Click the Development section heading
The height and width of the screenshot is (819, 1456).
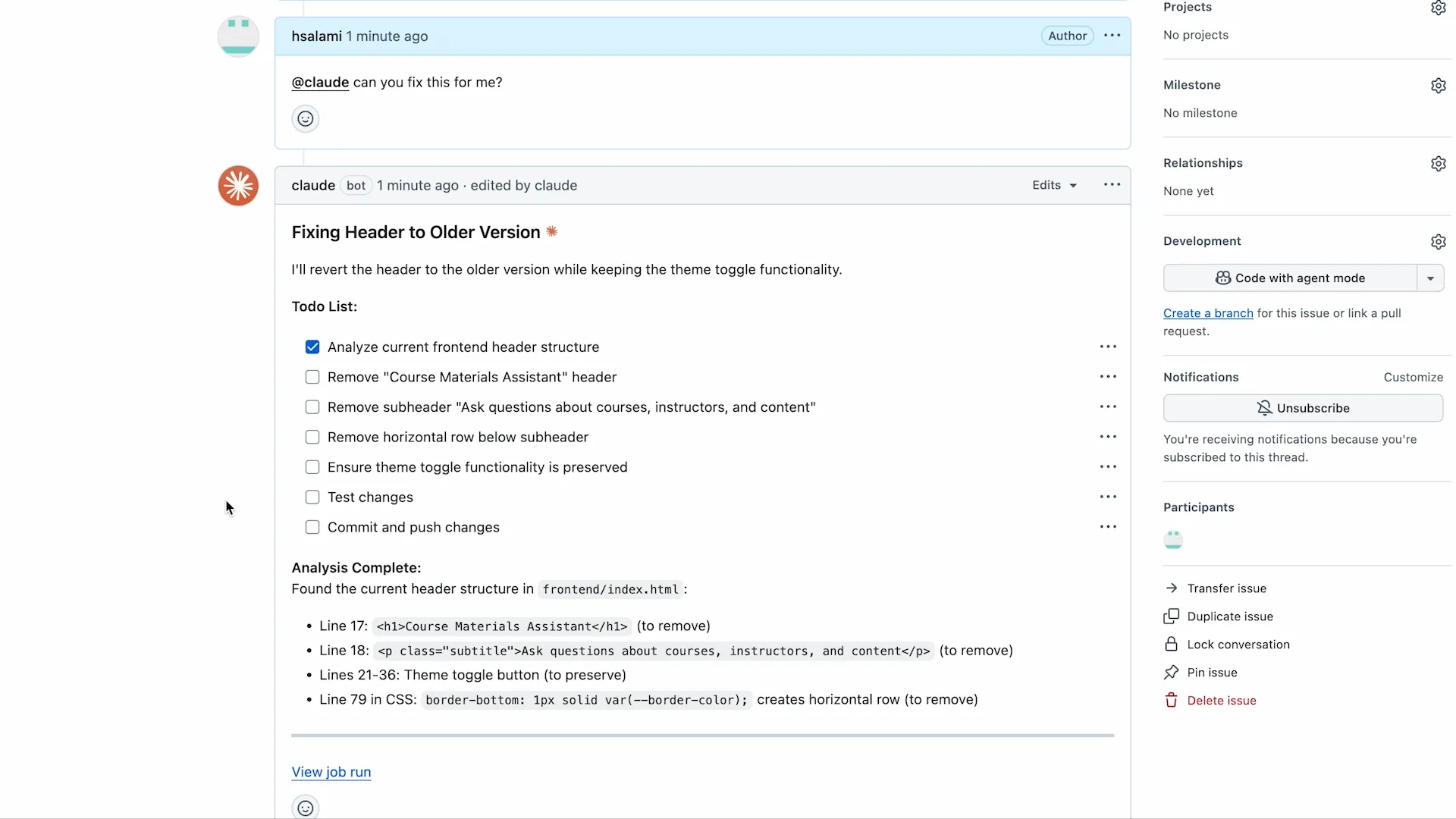[1202, 242]
